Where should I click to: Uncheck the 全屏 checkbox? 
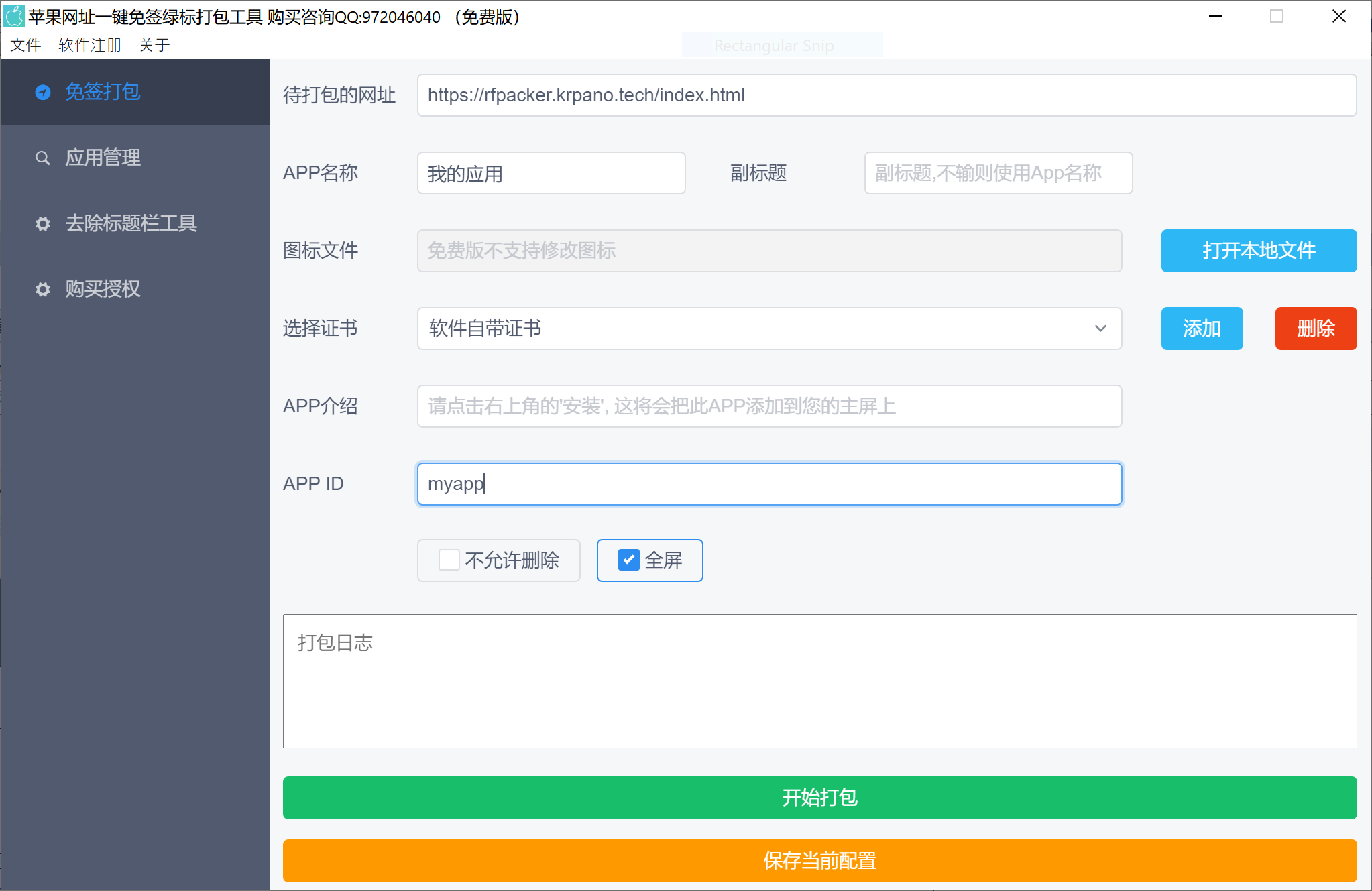628,560
